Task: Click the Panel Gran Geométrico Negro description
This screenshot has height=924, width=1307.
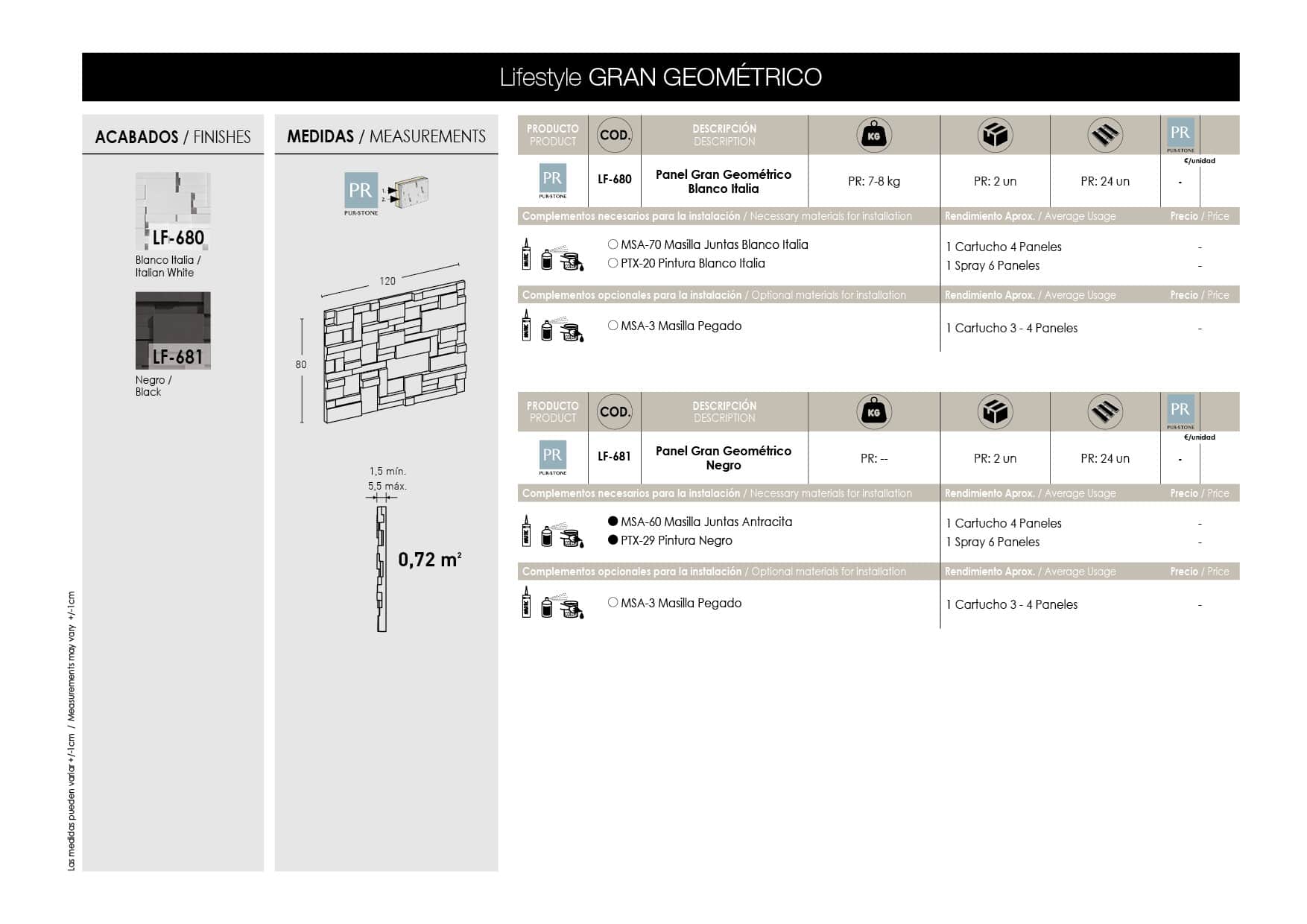Action: (724, 458)
